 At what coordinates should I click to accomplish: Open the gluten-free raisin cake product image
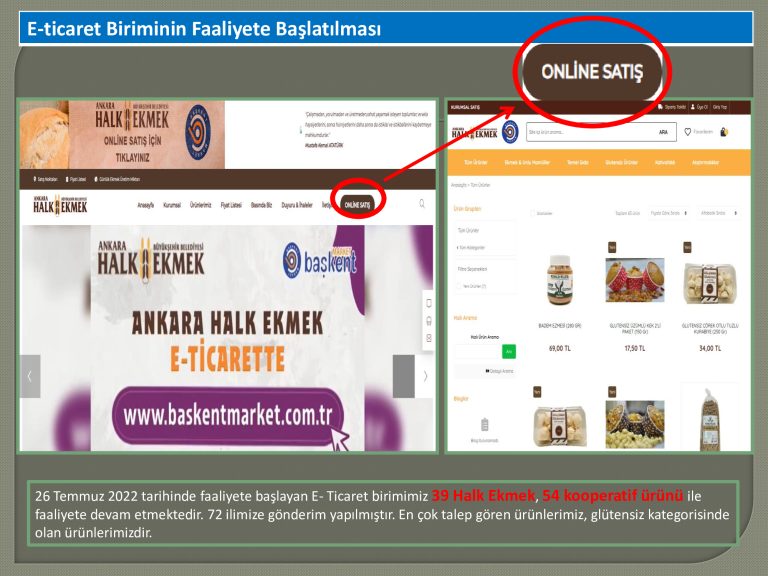[635, 280]
